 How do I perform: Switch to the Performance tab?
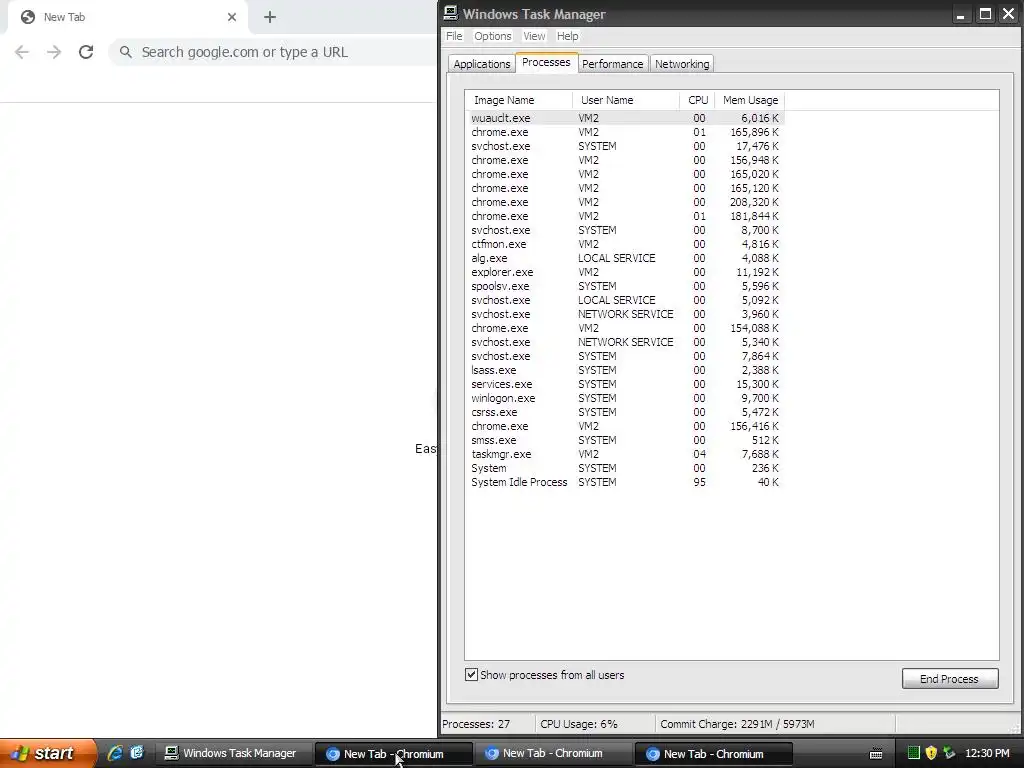[x=613, y=63]
